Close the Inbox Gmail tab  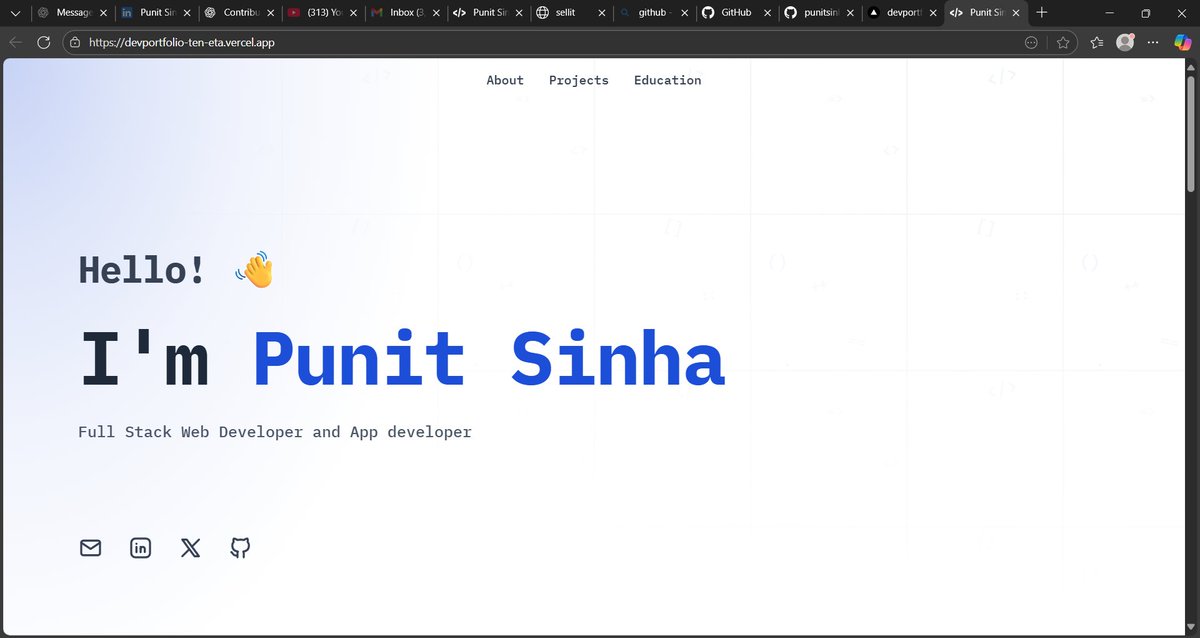pyautogui.click(x=436, y=13)
